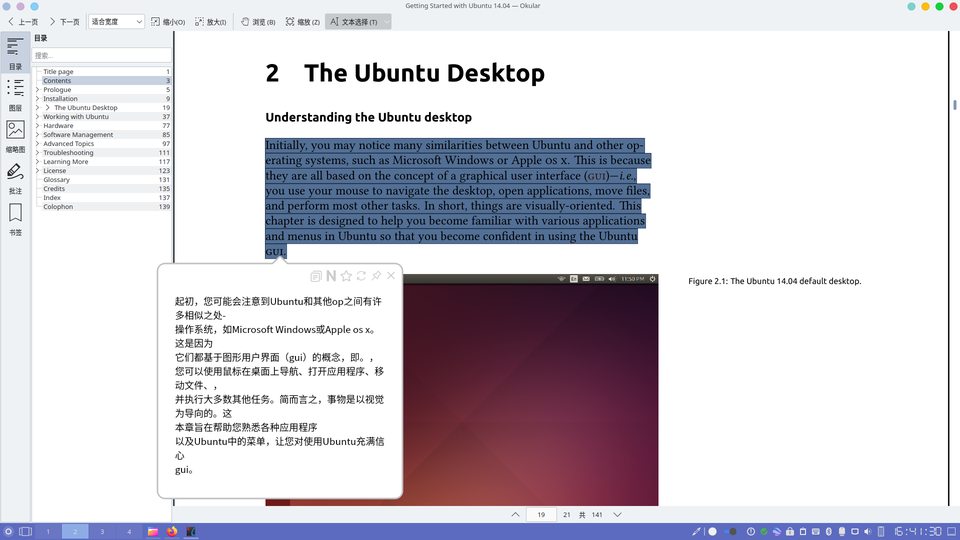Favorite the translation with star icon
Screen dimensions: 960x540
point(346,276)
